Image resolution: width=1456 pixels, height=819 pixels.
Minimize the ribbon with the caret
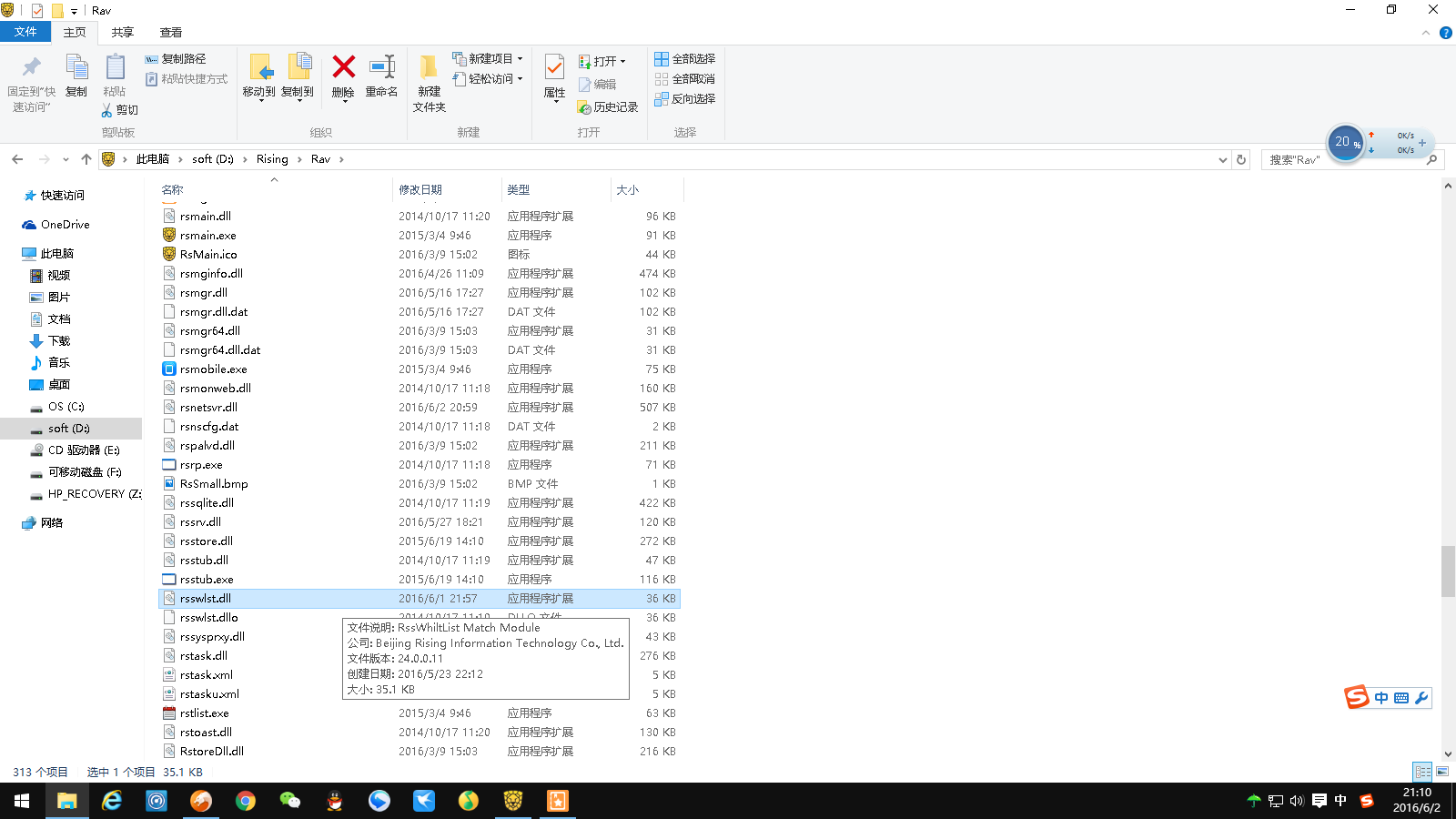1425,33
